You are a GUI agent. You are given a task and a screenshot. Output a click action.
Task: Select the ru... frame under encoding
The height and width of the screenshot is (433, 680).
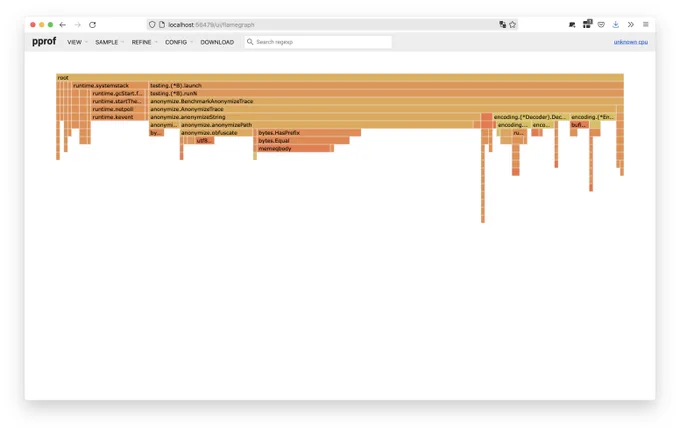(x=519, y=133)
